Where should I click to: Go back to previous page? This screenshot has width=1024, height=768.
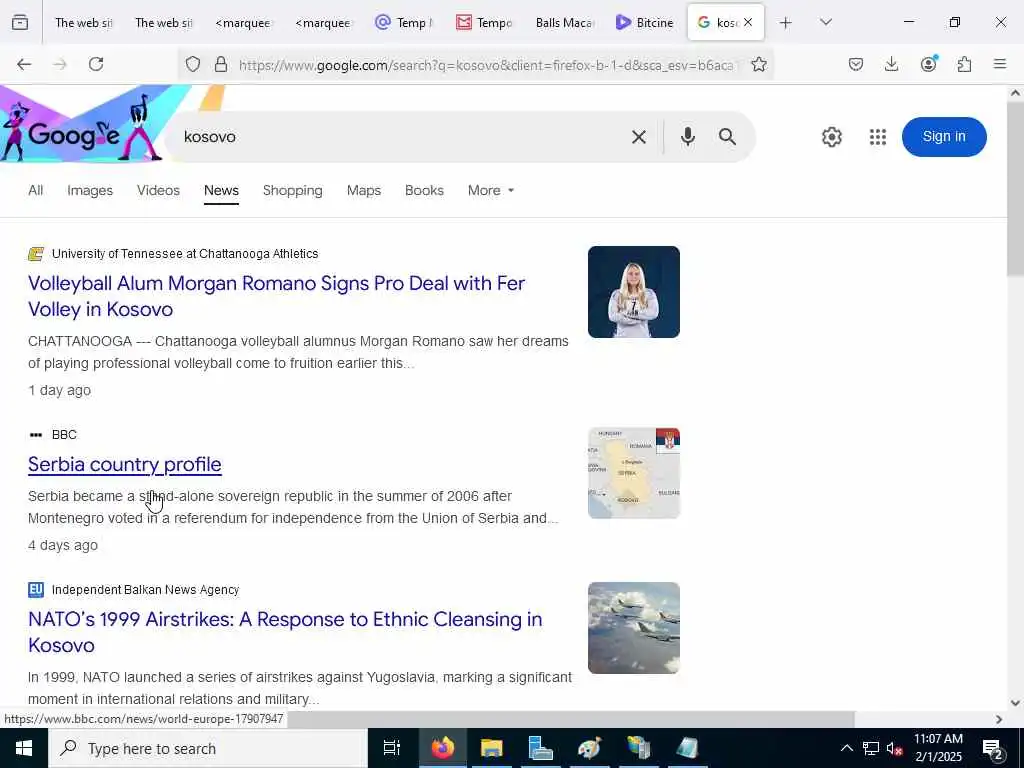(24, 64)
